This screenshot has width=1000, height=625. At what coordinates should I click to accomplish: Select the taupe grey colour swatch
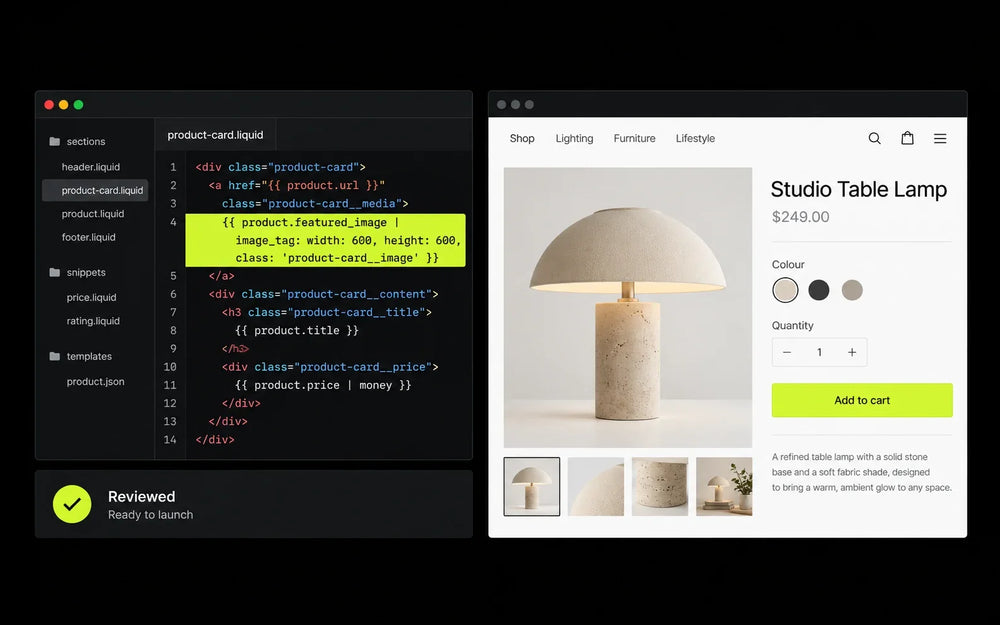coord(852,290)
